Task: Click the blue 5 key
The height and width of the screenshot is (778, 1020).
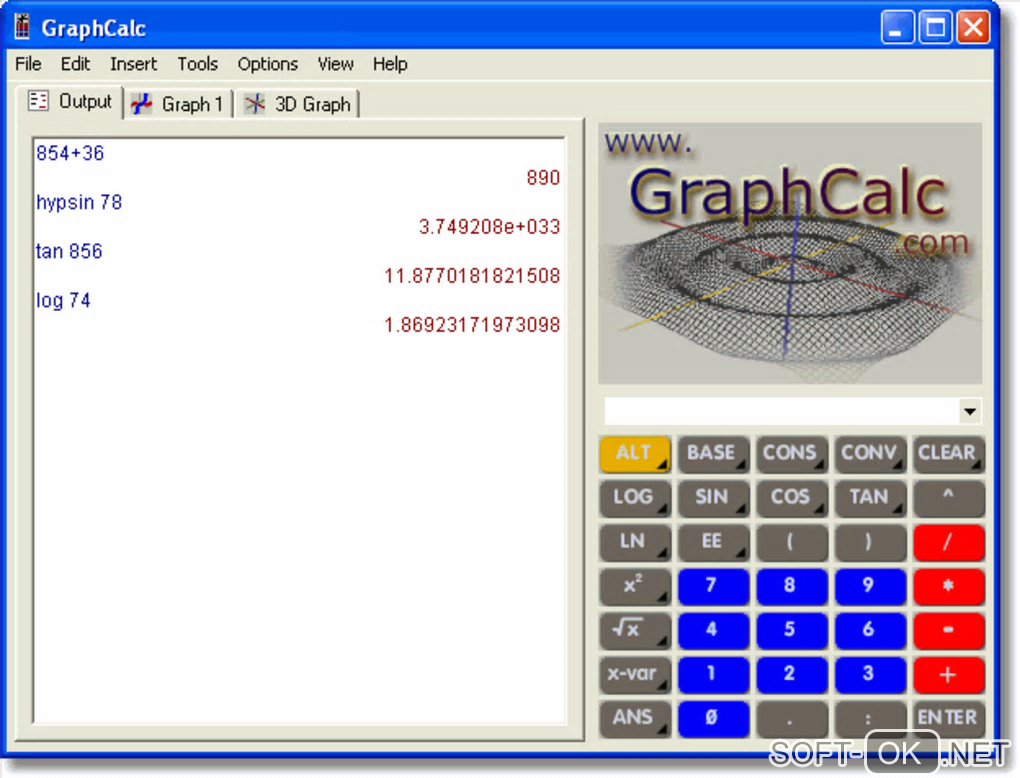Action: (791, 630)
